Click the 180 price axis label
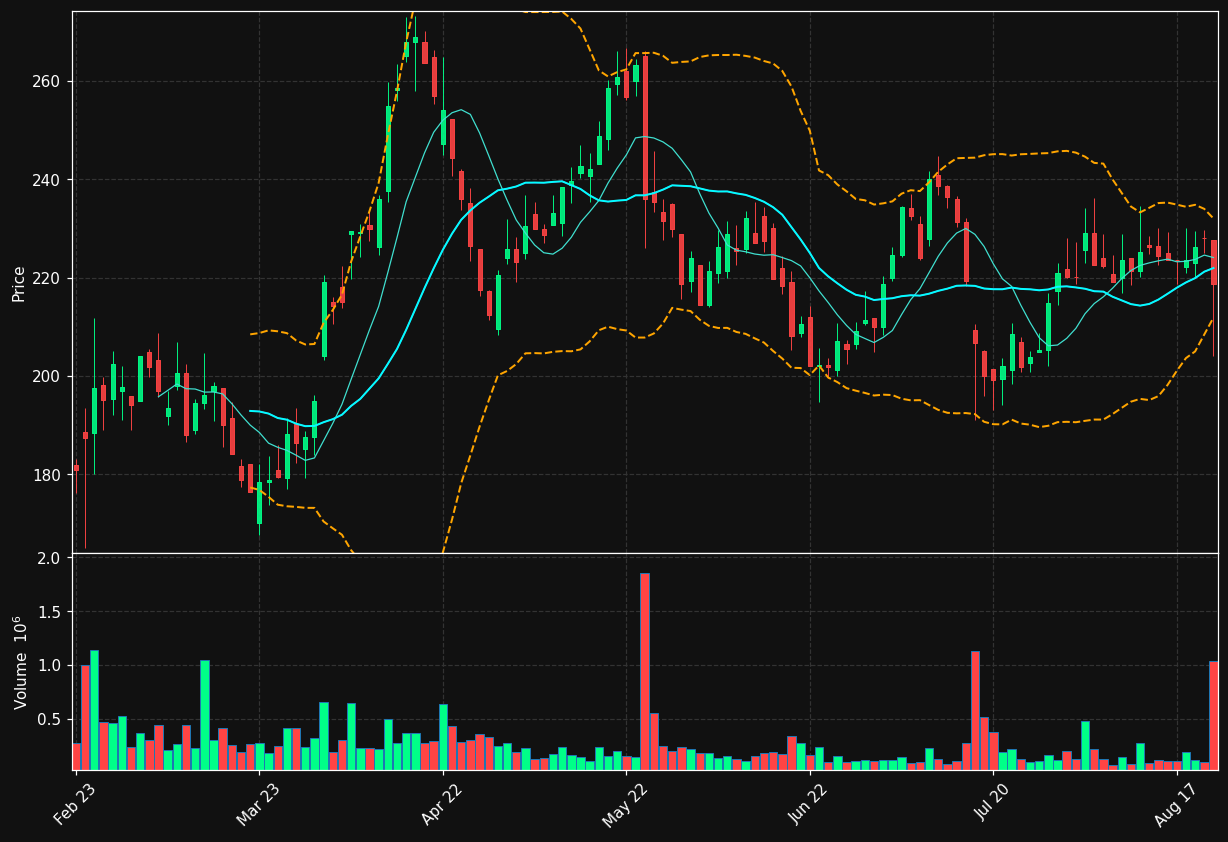The width and height of the screenshot is (1228, 842). [x=47, y=475]
